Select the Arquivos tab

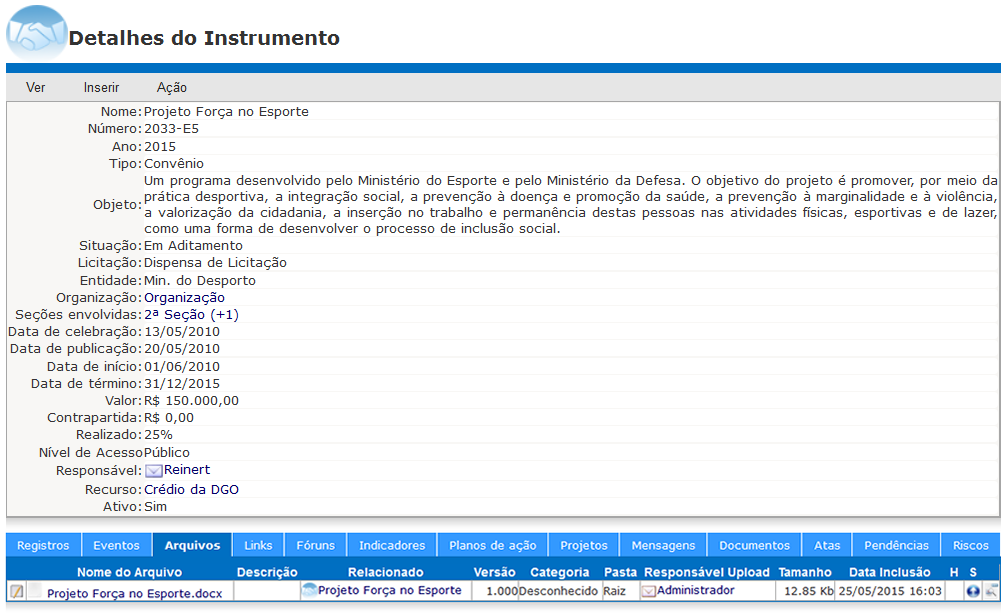[192, 545]
